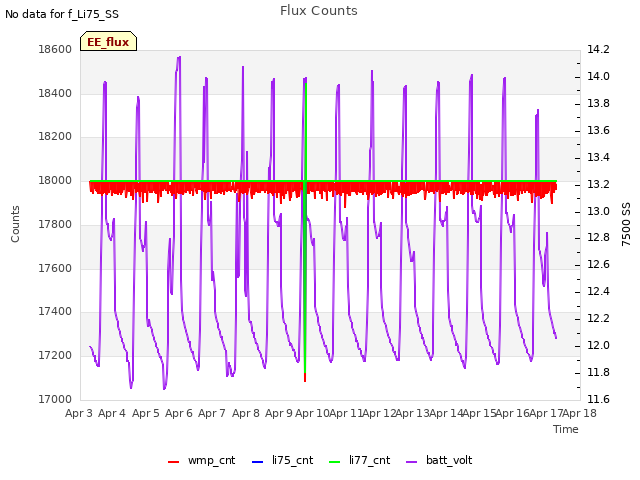Click the 13.0 tick on right axis
The width and height of the screenshot is (640, 480).
pos(598,211)
